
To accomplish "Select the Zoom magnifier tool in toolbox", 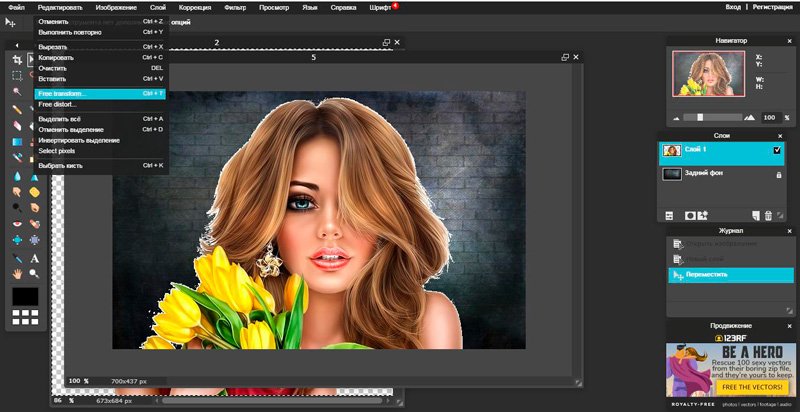I will pos(34,273).
